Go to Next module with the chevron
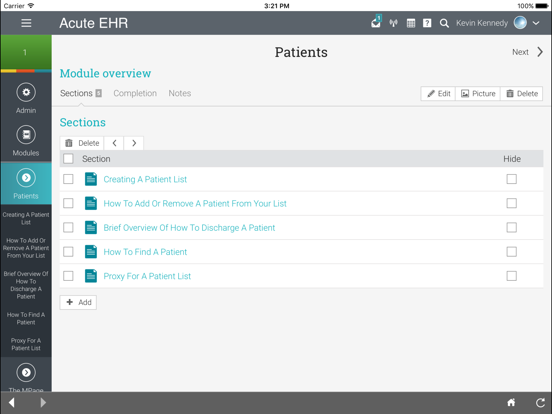 click(x=540, y=52)
